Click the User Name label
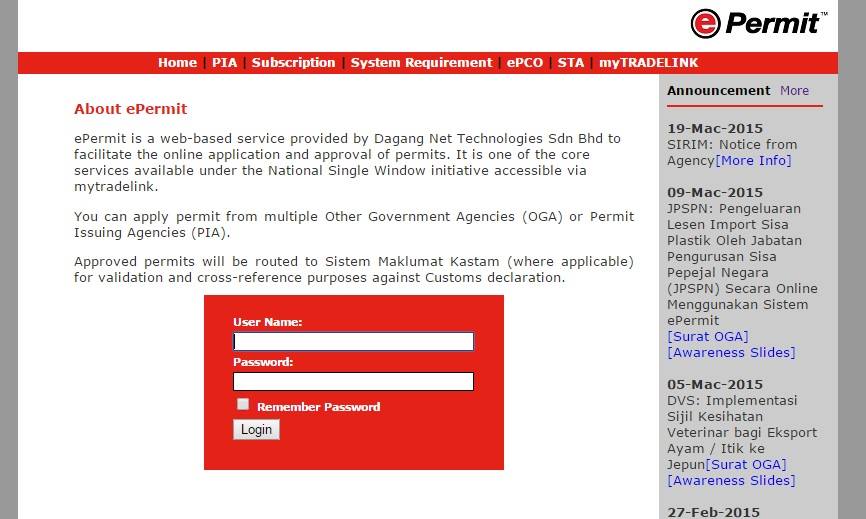The height and width of the screenshot is (519, 866). [x=267, y=322]
